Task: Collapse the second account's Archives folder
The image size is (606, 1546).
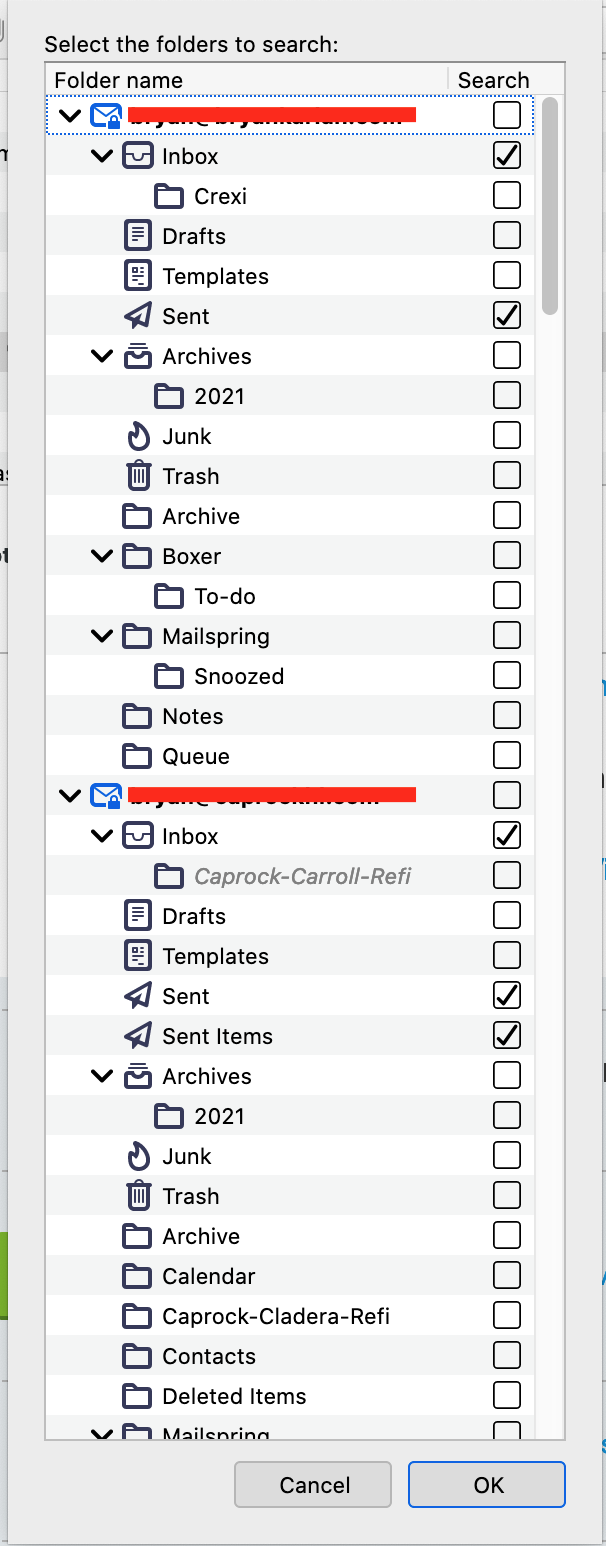Action: 102,1076
